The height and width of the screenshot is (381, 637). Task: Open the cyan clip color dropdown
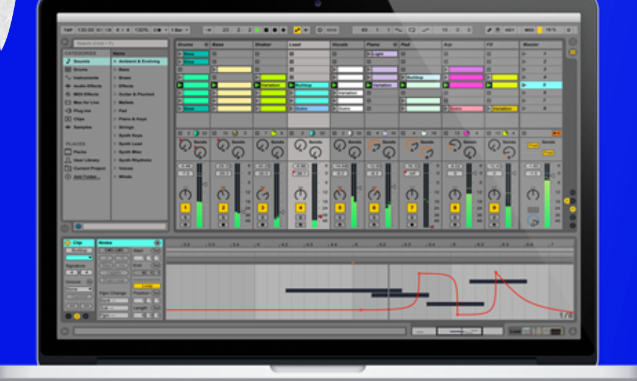79,258
